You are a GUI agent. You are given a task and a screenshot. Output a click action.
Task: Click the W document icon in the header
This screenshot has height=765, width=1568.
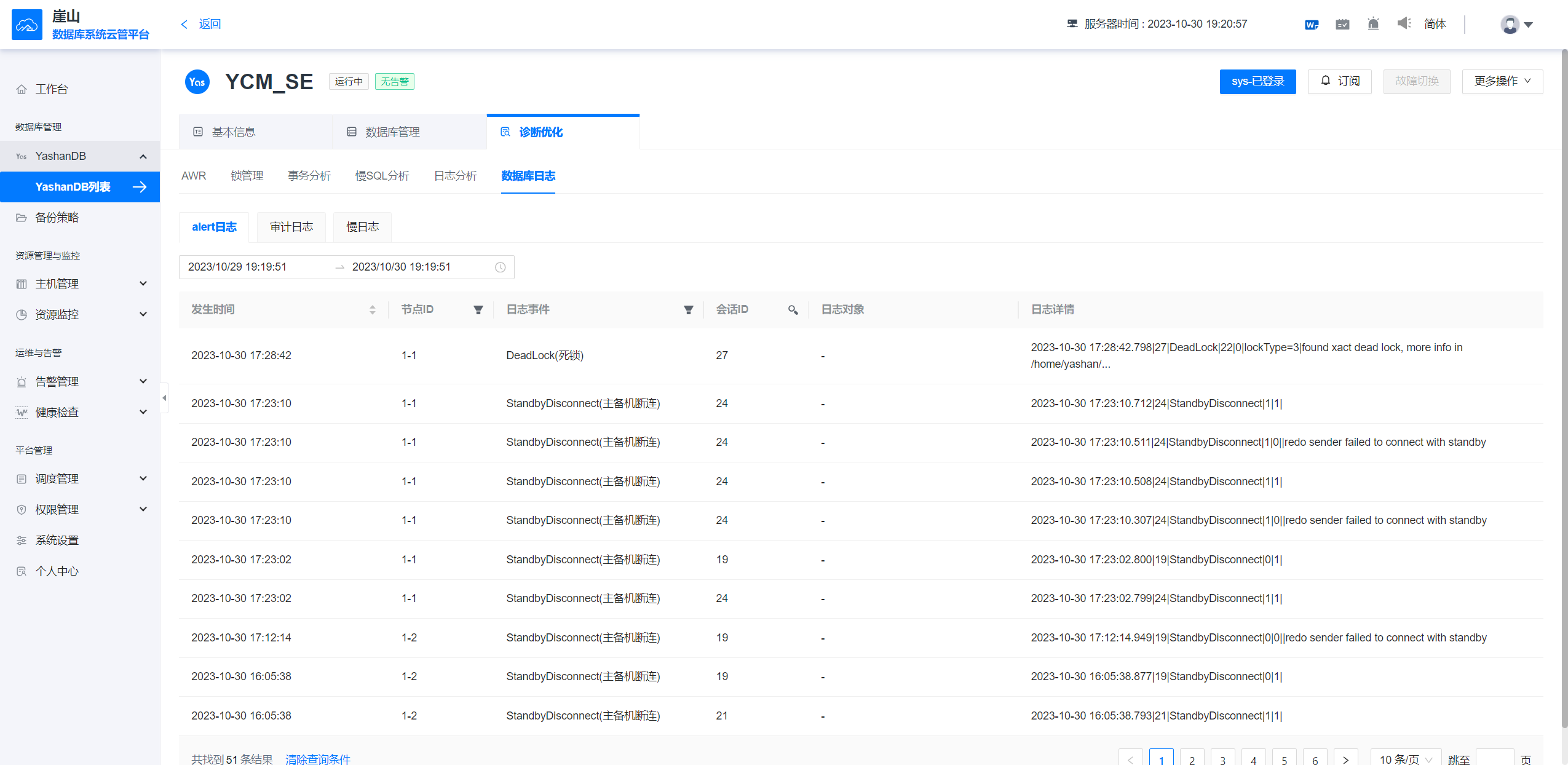(x=1311, y=24)
